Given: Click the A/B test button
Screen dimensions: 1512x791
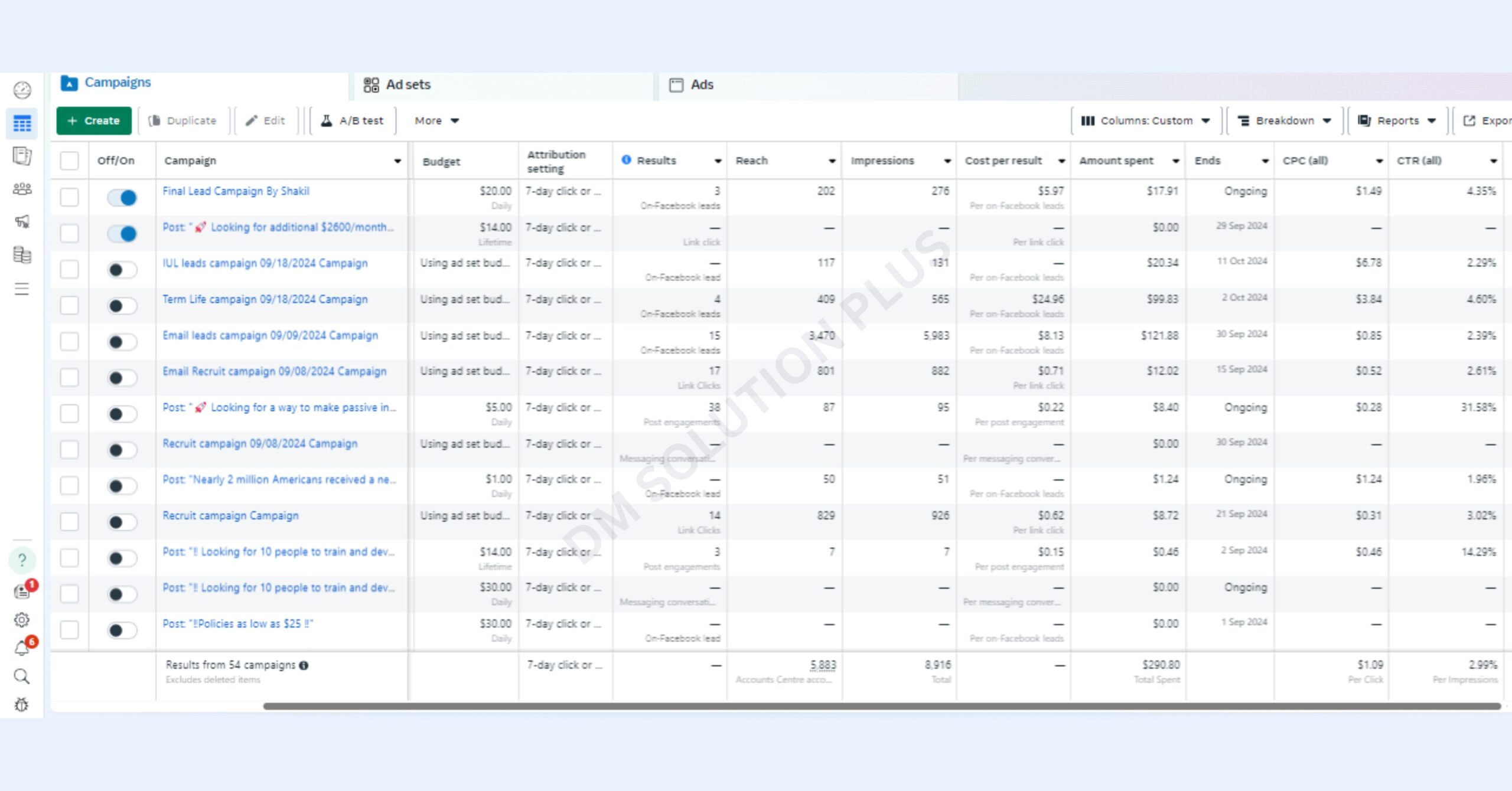Looking at the screenshot, I should point(353,121).
